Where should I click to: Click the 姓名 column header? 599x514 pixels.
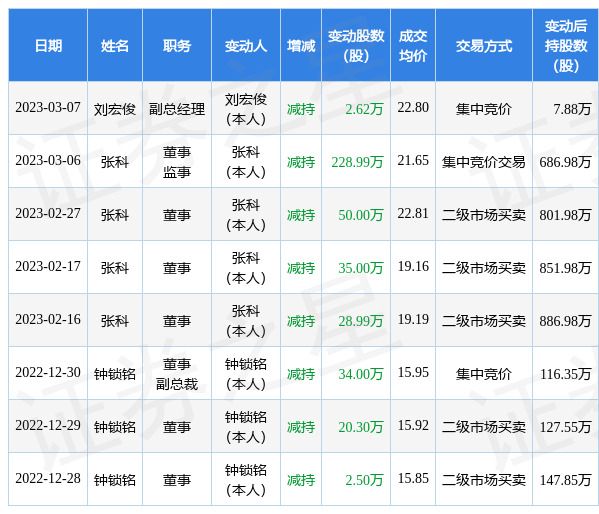coord(115,45)
